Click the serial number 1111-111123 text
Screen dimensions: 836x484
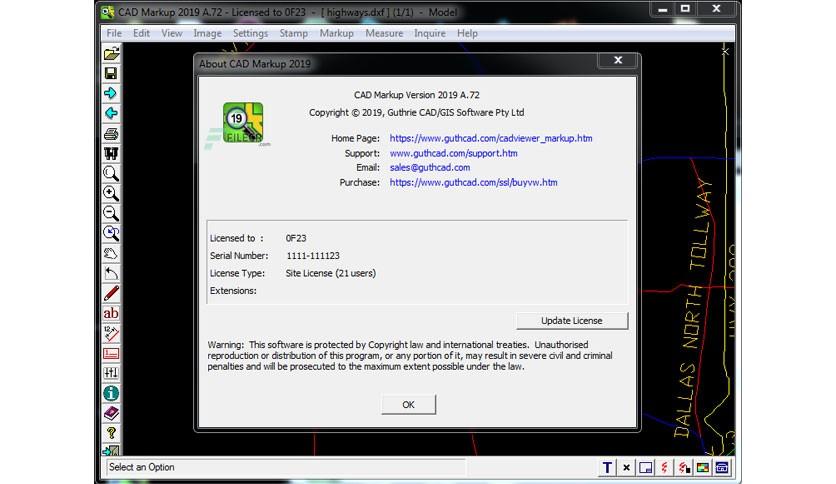313,256
